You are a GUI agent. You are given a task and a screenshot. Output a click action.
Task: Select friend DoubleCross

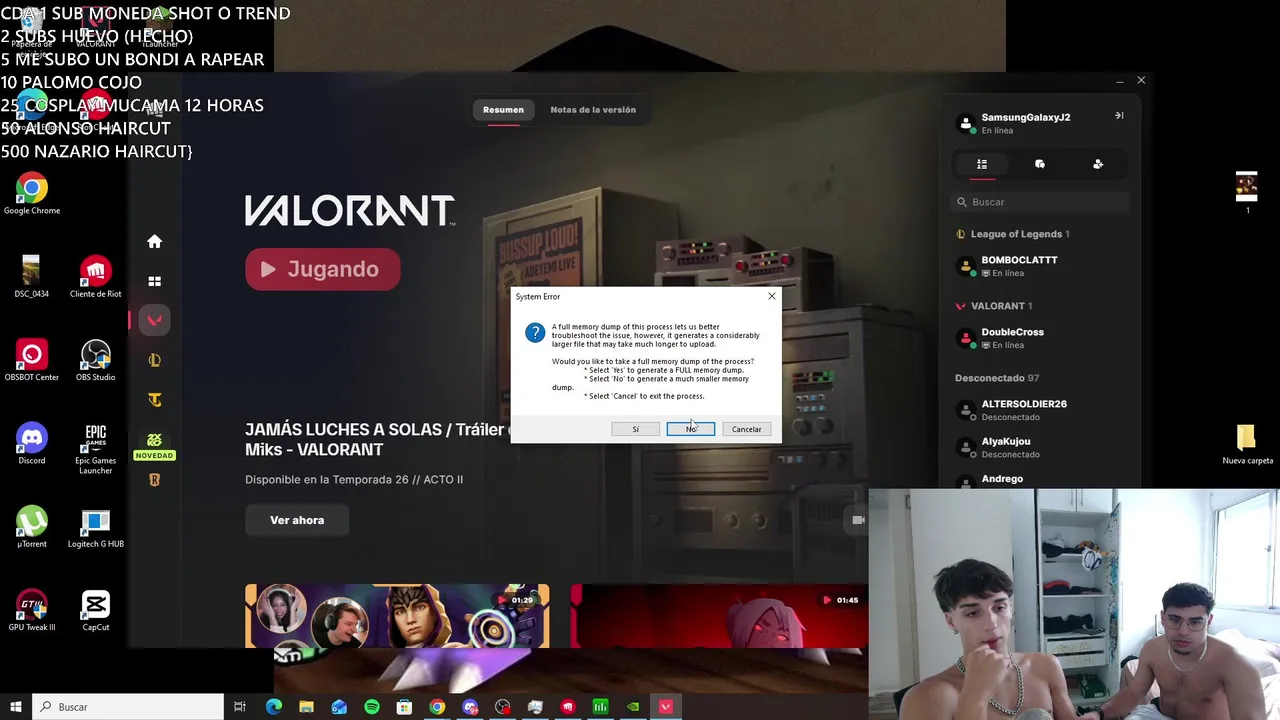click(1040, 338)
